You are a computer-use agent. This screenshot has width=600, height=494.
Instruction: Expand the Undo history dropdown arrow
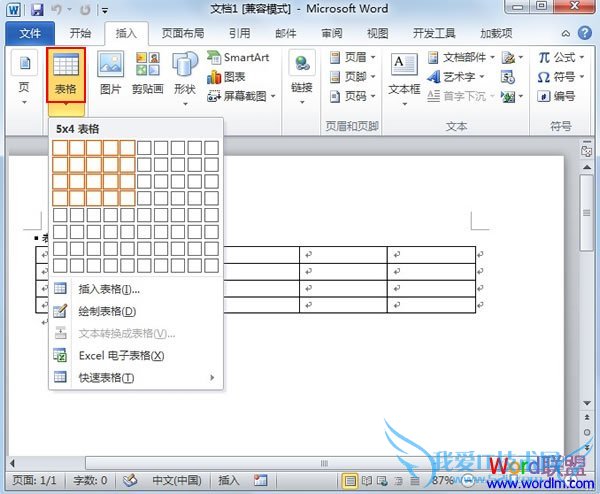[70, 9]
